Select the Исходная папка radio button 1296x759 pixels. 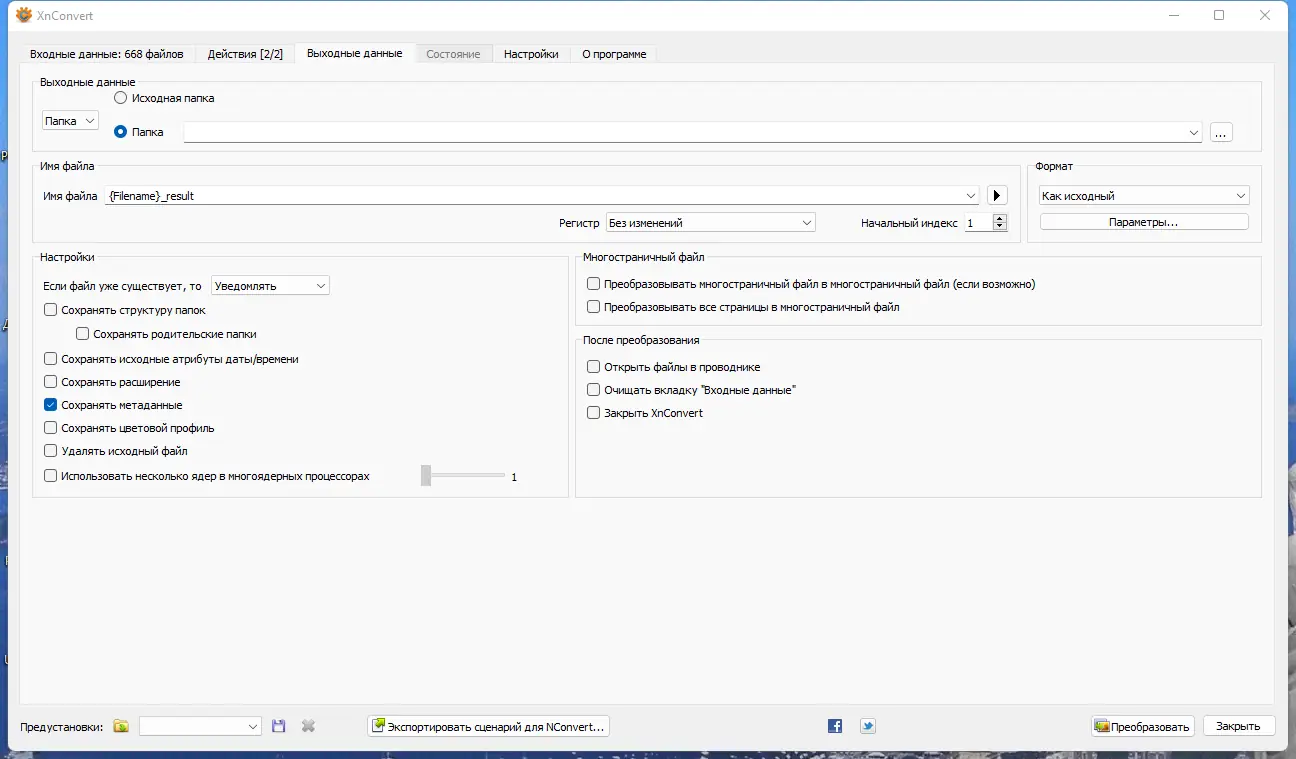[x=121, y=98]
